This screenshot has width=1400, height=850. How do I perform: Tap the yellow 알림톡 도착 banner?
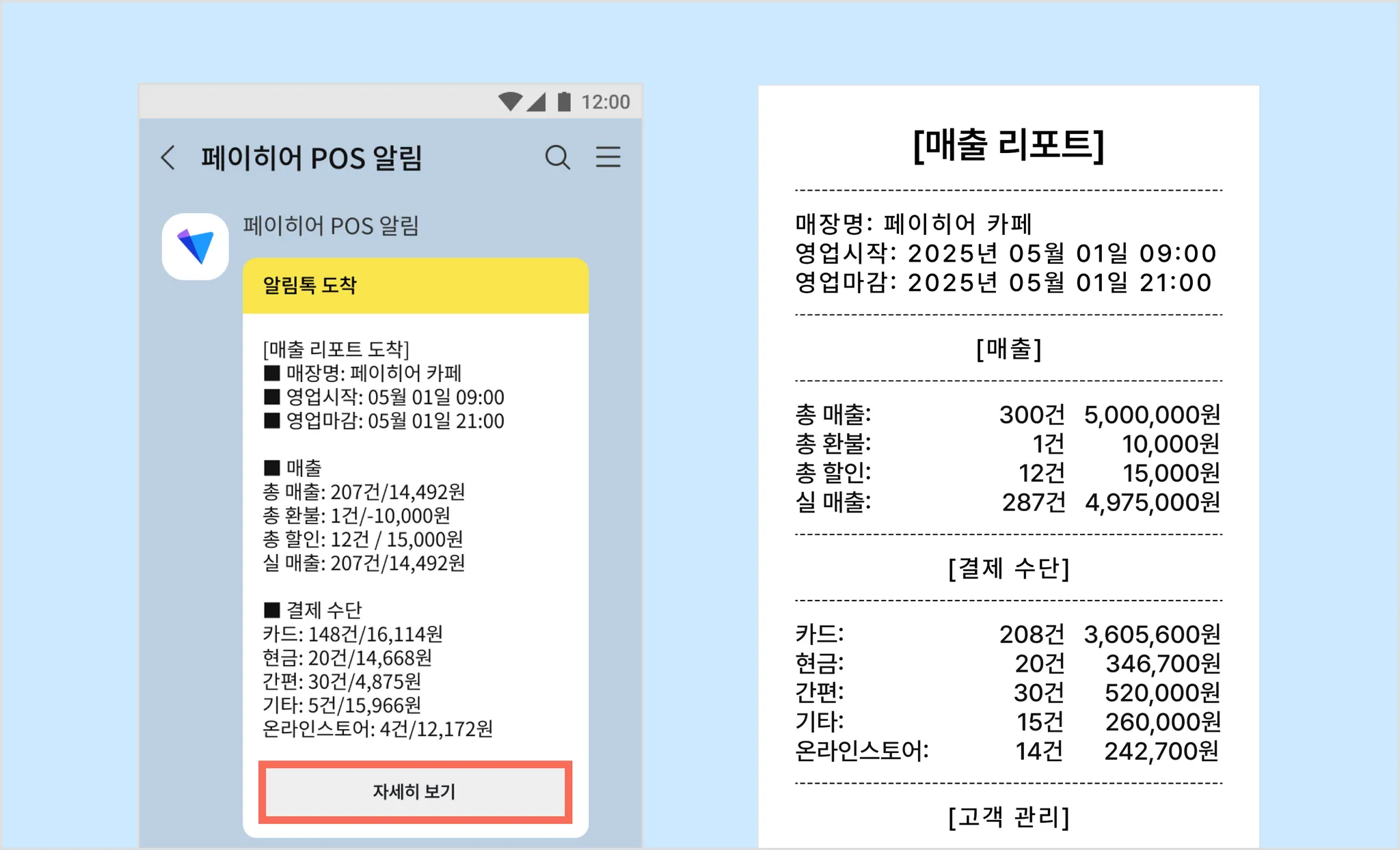click(x=415, y=286)
